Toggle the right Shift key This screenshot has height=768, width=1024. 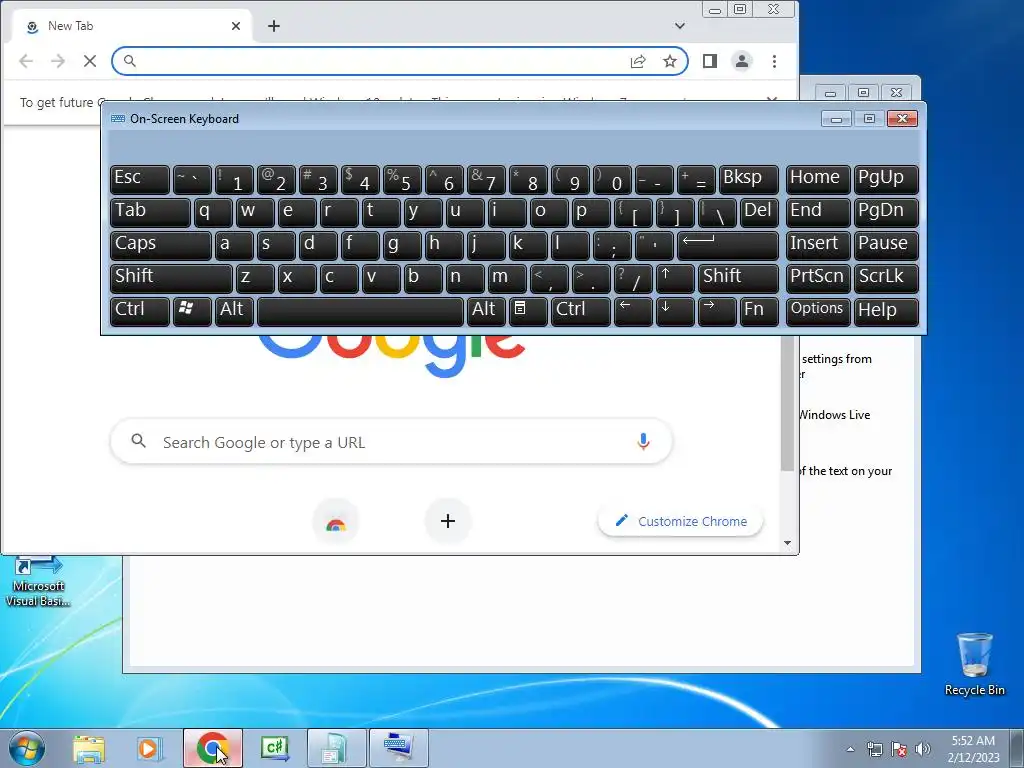coord(738,278)
